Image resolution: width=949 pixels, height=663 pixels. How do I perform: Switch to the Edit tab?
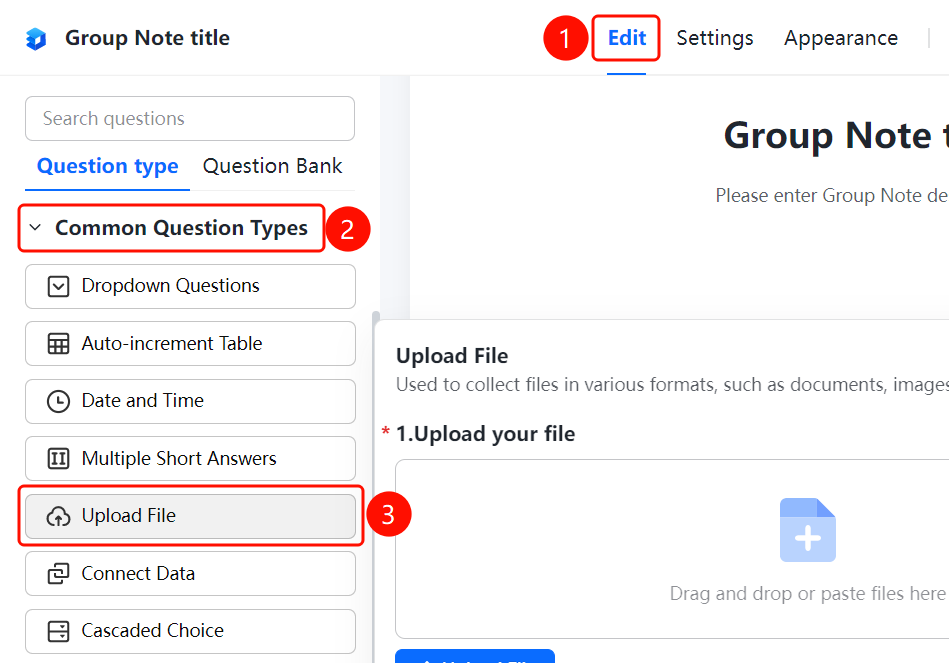coord(626,38)
